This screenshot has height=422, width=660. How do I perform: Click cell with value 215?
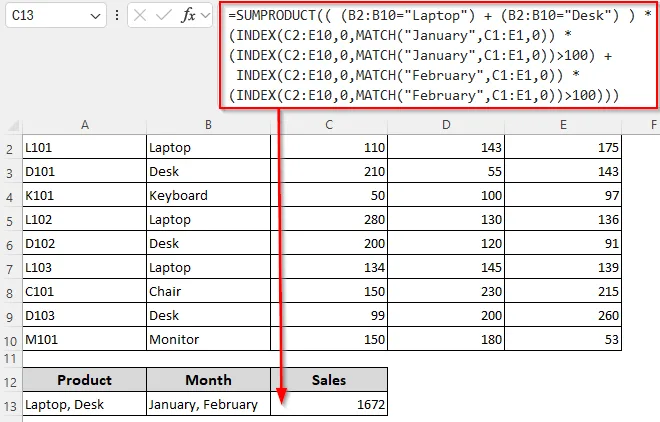click(563, 291)
